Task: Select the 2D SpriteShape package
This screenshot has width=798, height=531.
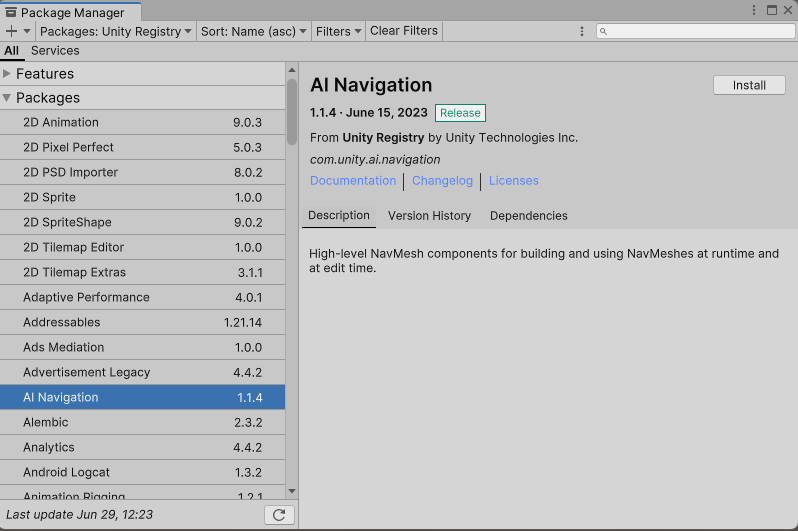Action: click(142, 222)
